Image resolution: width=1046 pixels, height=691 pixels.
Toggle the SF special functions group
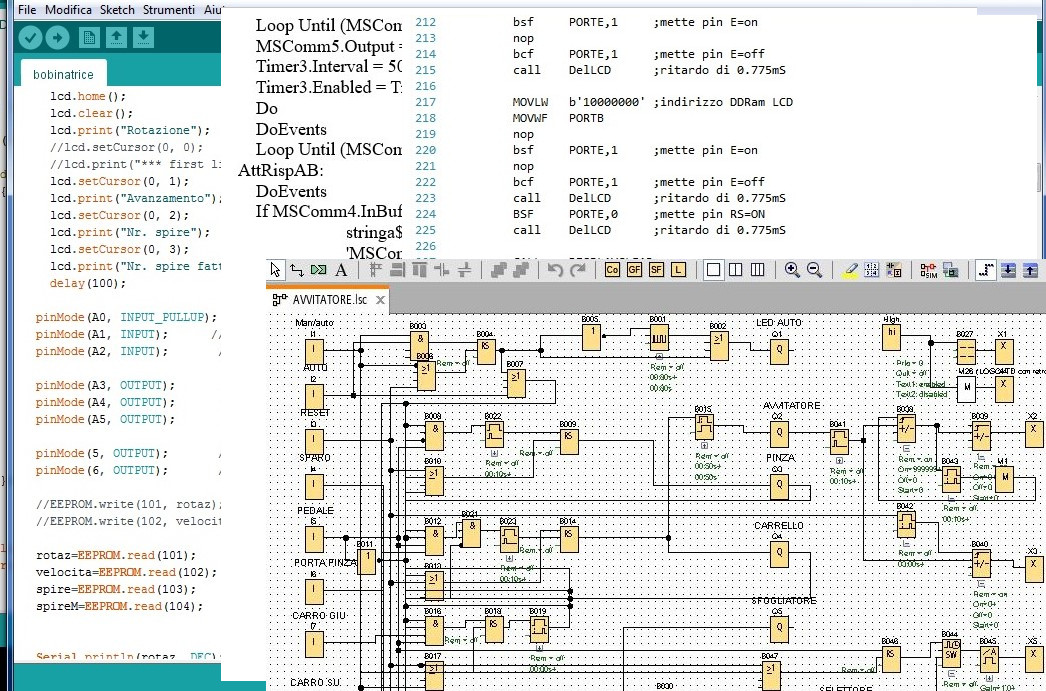(x=656, y=270)
